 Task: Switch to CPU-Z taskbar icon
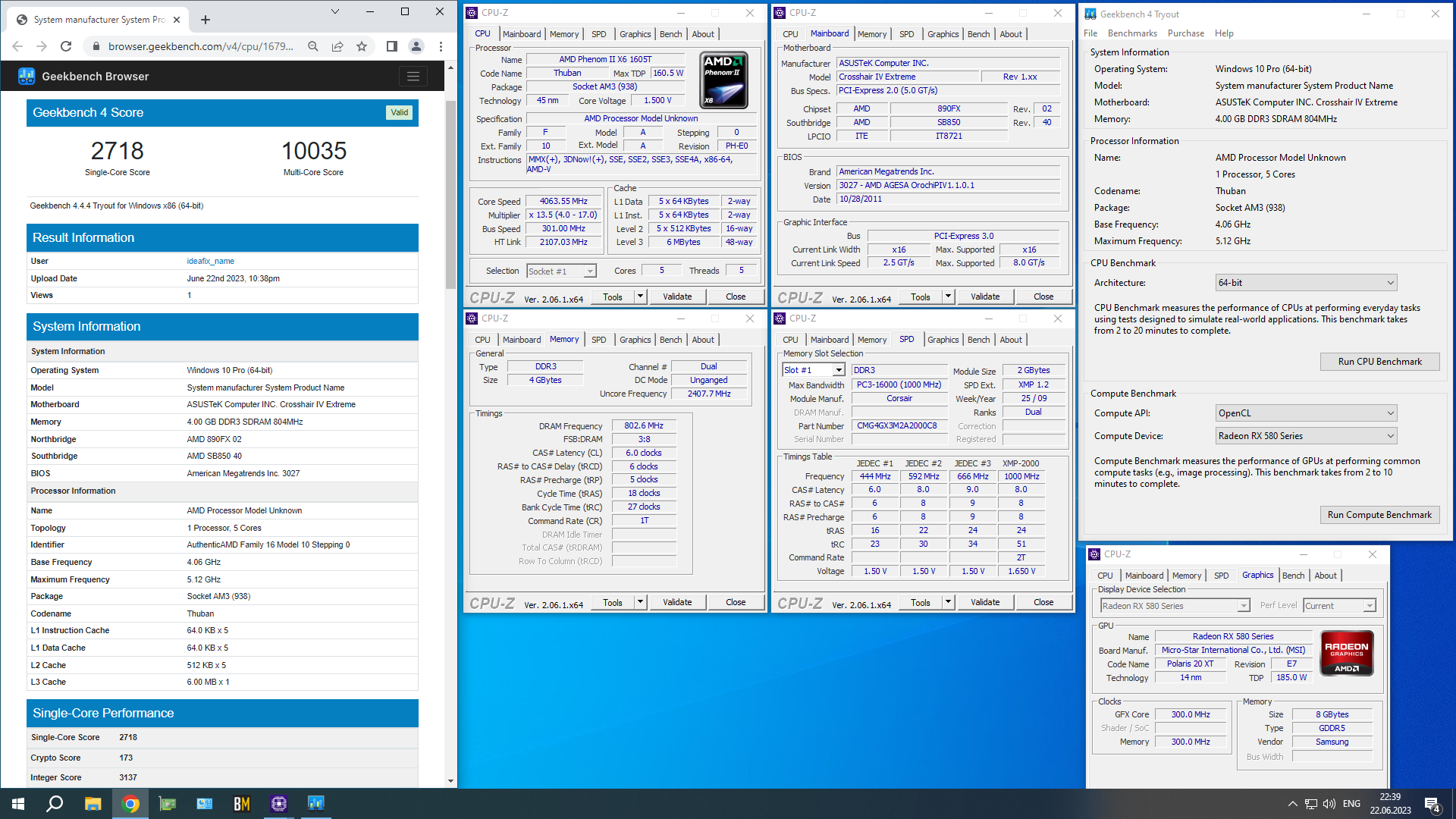(x=279, y=804)
